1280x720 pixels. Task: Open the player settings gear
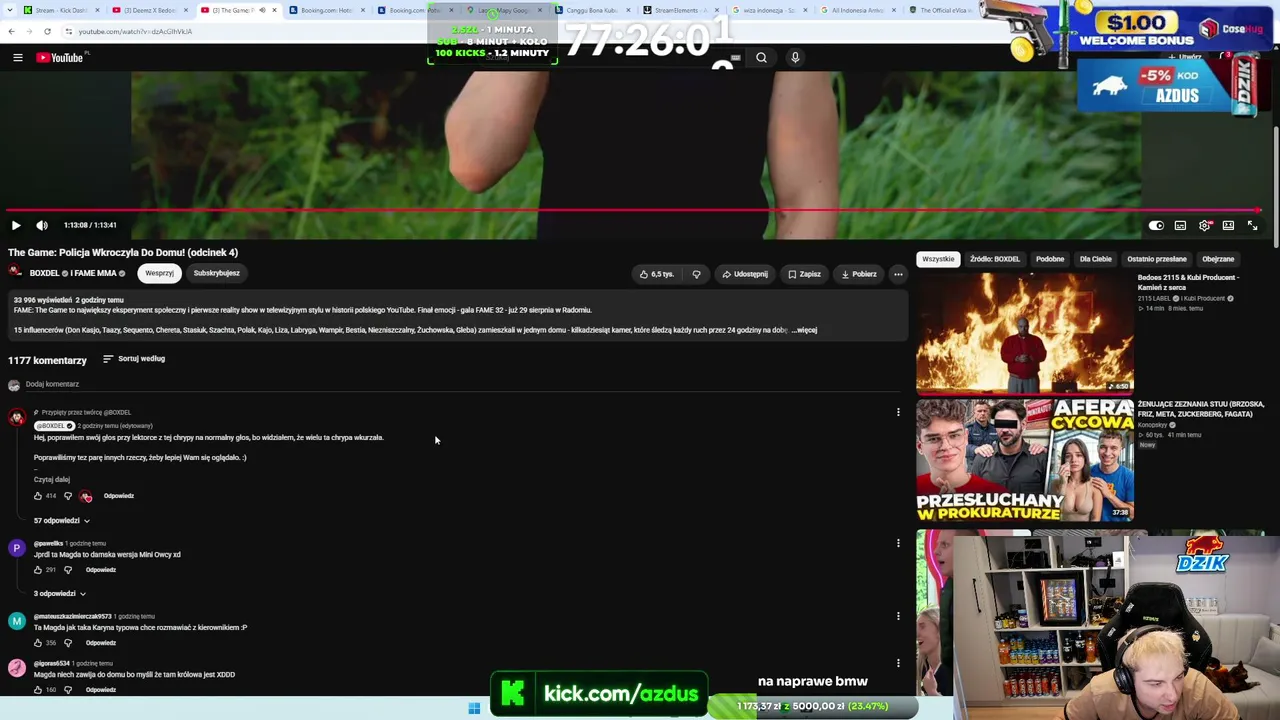point(1204,226)
